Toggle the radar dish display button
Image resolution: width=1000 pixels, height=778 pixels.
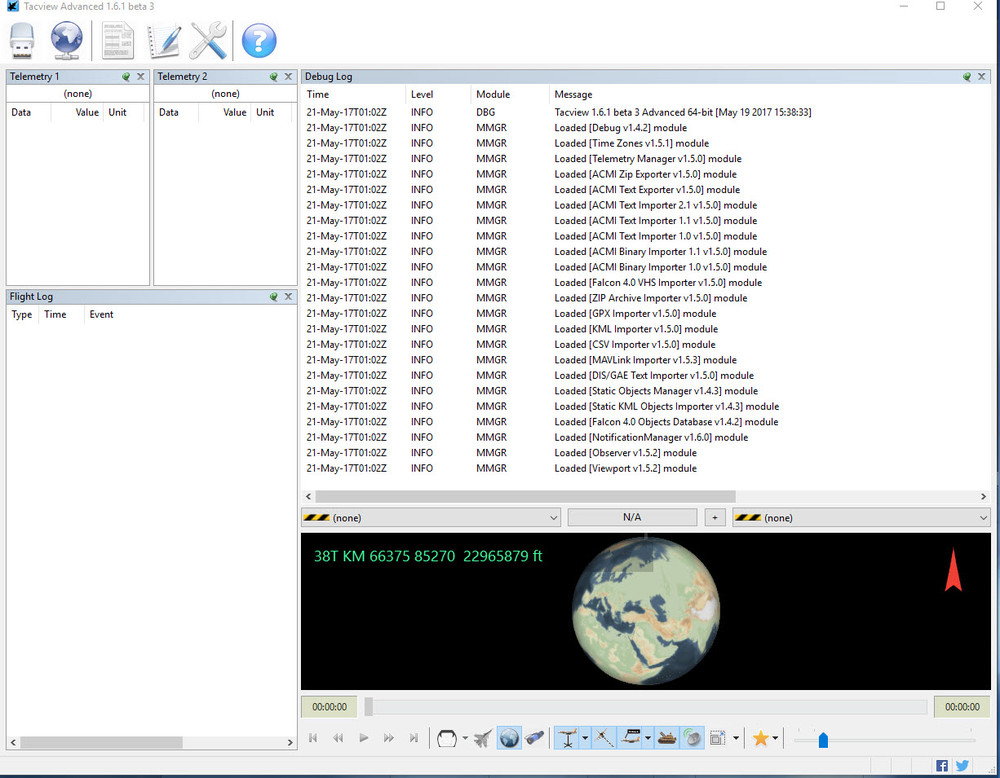[692, 738]
